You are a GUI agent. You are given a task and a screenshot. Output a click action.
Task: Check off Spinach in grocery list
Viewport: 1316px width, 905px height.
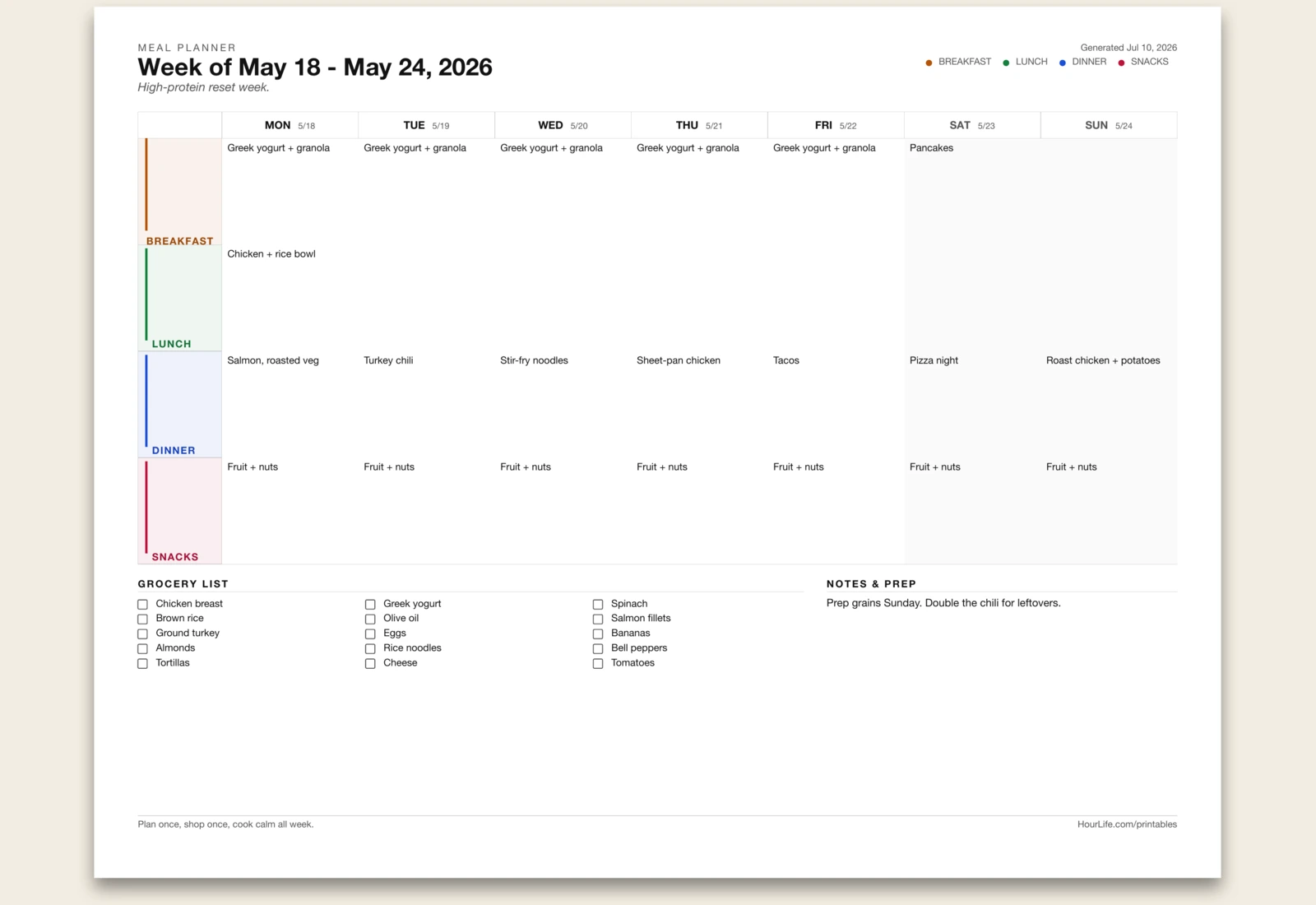click(598, 604)
